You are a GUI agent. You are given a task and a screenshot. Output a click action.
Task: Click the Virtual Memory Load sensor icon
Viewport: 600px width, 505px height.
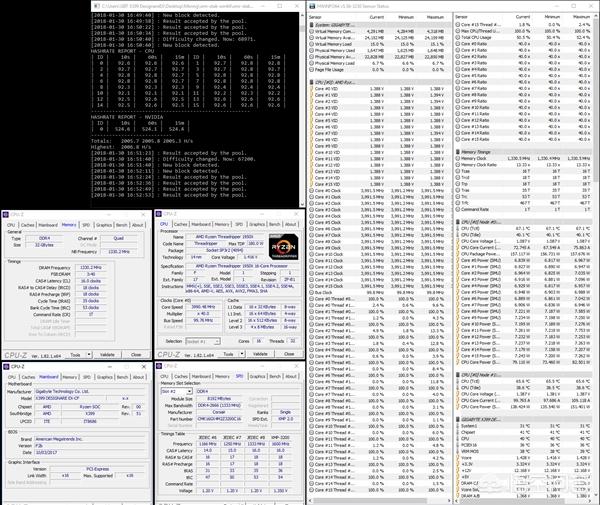(x=311, y=46)
